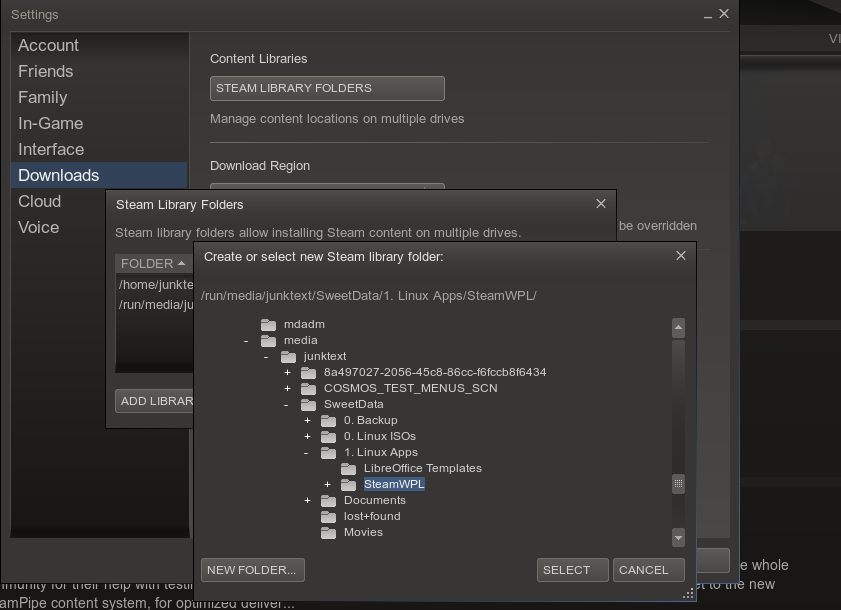This screenshot has width=841, height=610.
Task: Click the folder icon beside Documents
Action: 328,500
